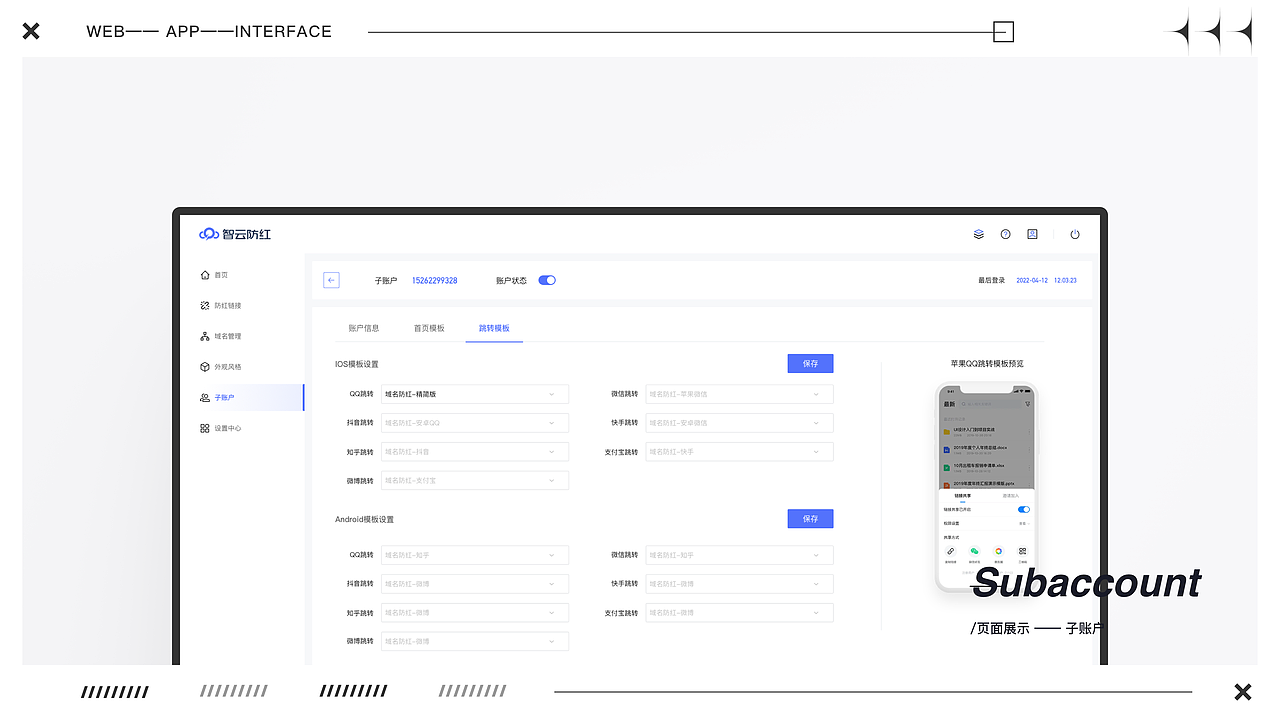Open Android 微信跳转 dropdown

click(x=739, y=555)
